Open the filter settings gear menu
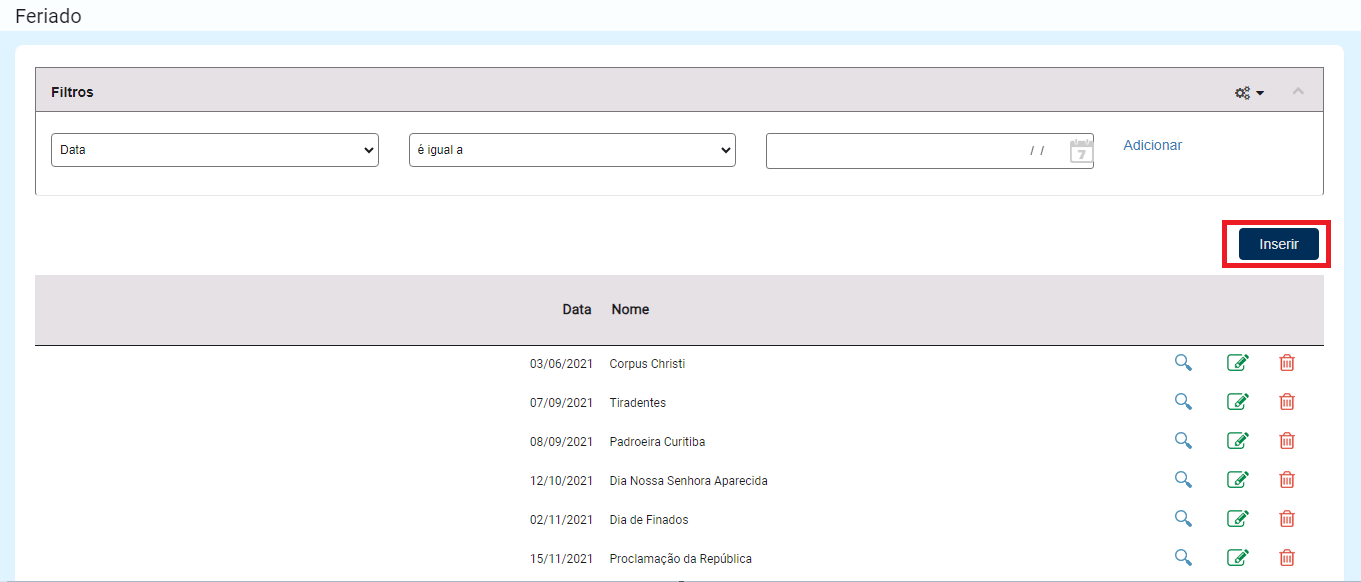 coord(1249,93)
